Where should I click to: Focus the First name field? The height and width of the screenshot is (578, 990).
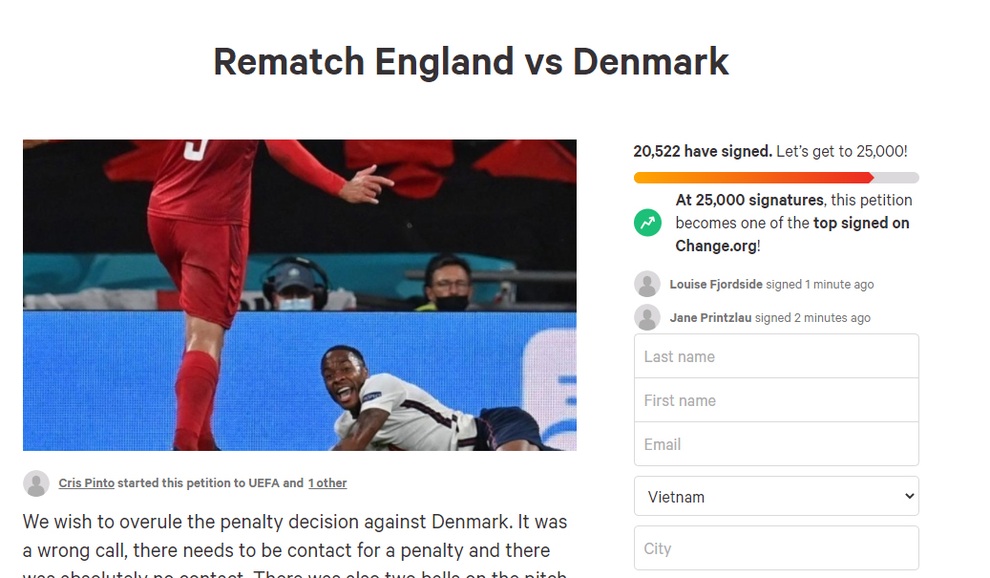coord(776,400)
